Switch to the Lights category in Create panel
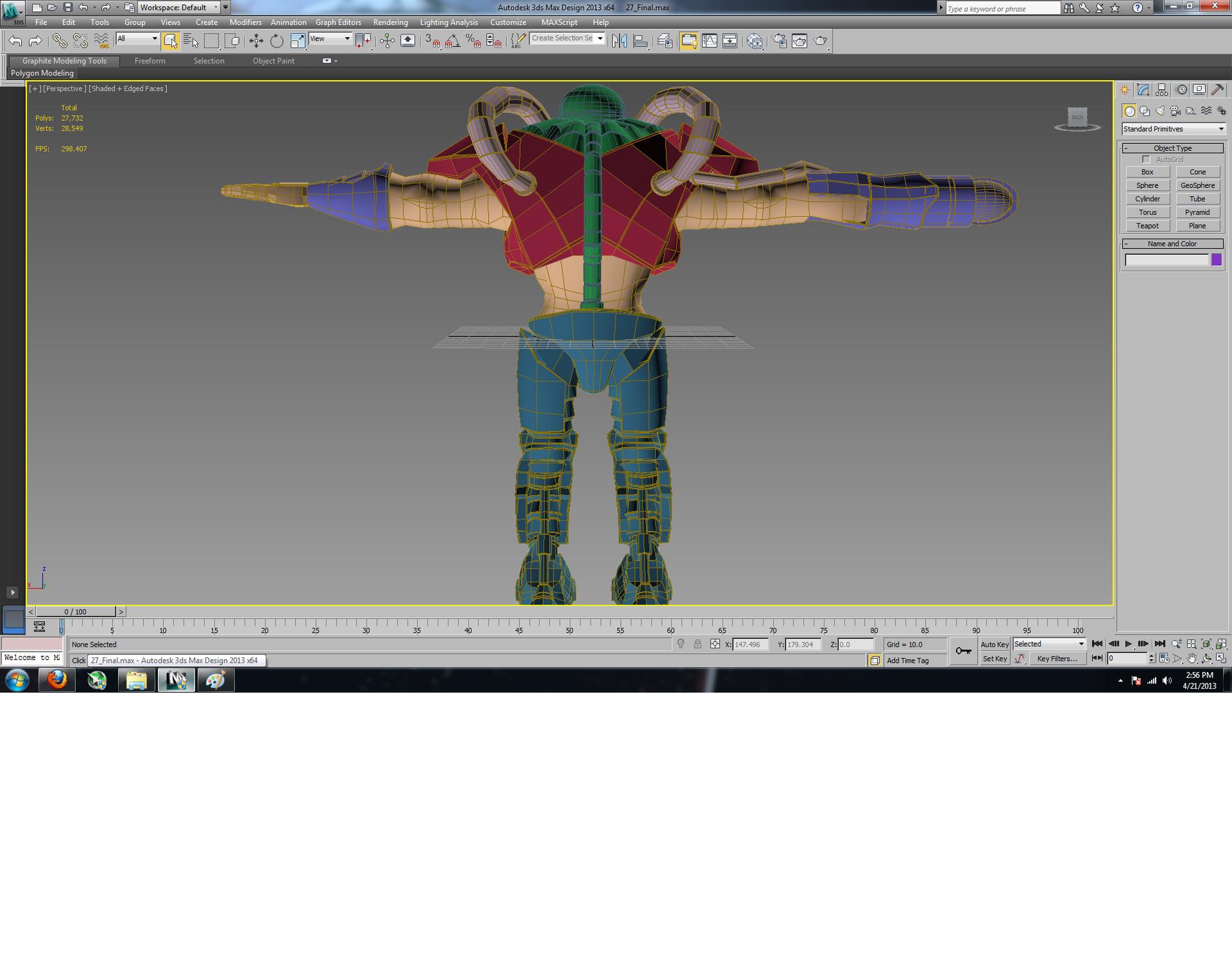 pyautogui.click(x=1161, y=111)
